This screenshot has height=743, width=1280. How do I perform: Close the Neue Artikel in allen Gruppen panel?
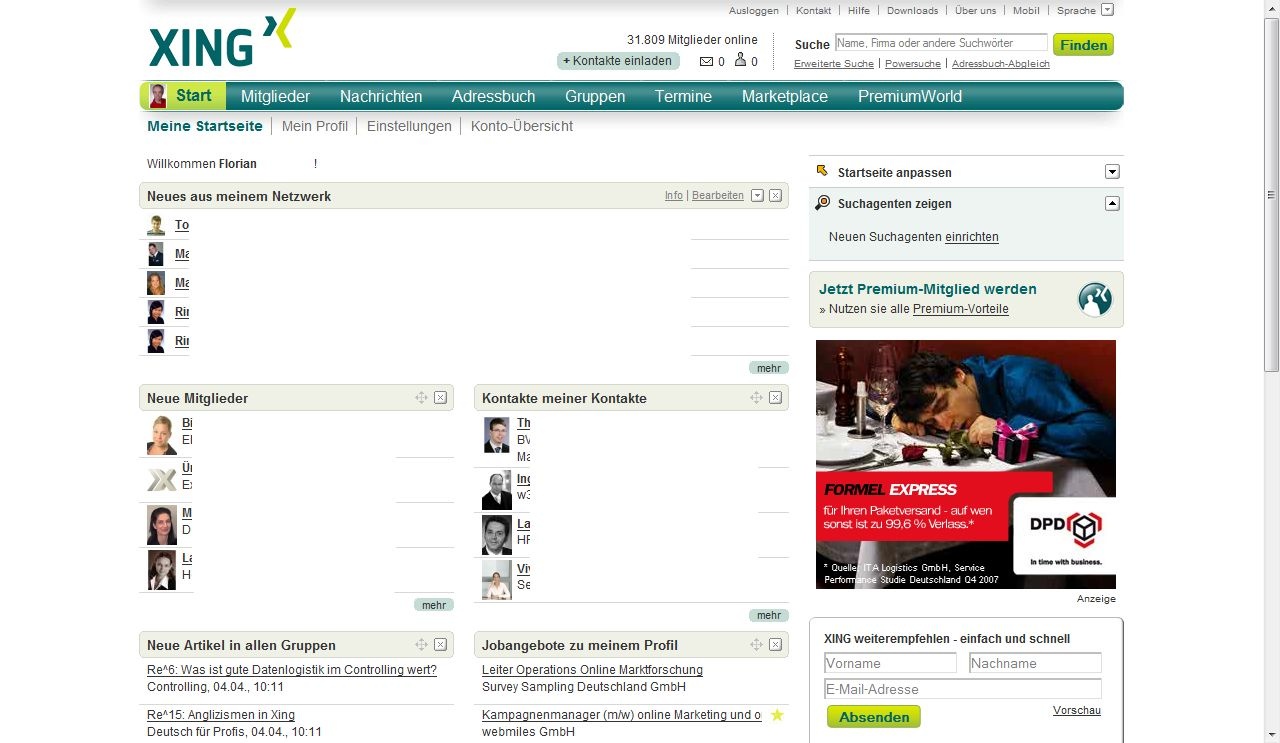coord(440,645)
